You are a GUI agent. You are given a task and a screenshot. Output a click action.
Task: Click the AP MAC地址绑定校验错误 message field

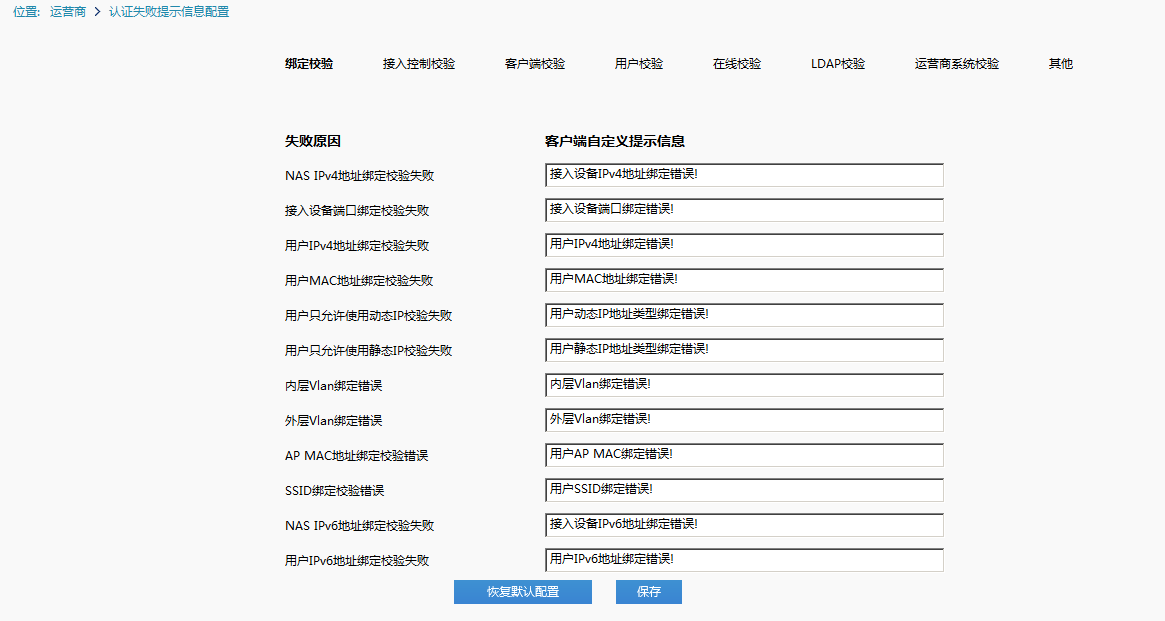point(744,455)
